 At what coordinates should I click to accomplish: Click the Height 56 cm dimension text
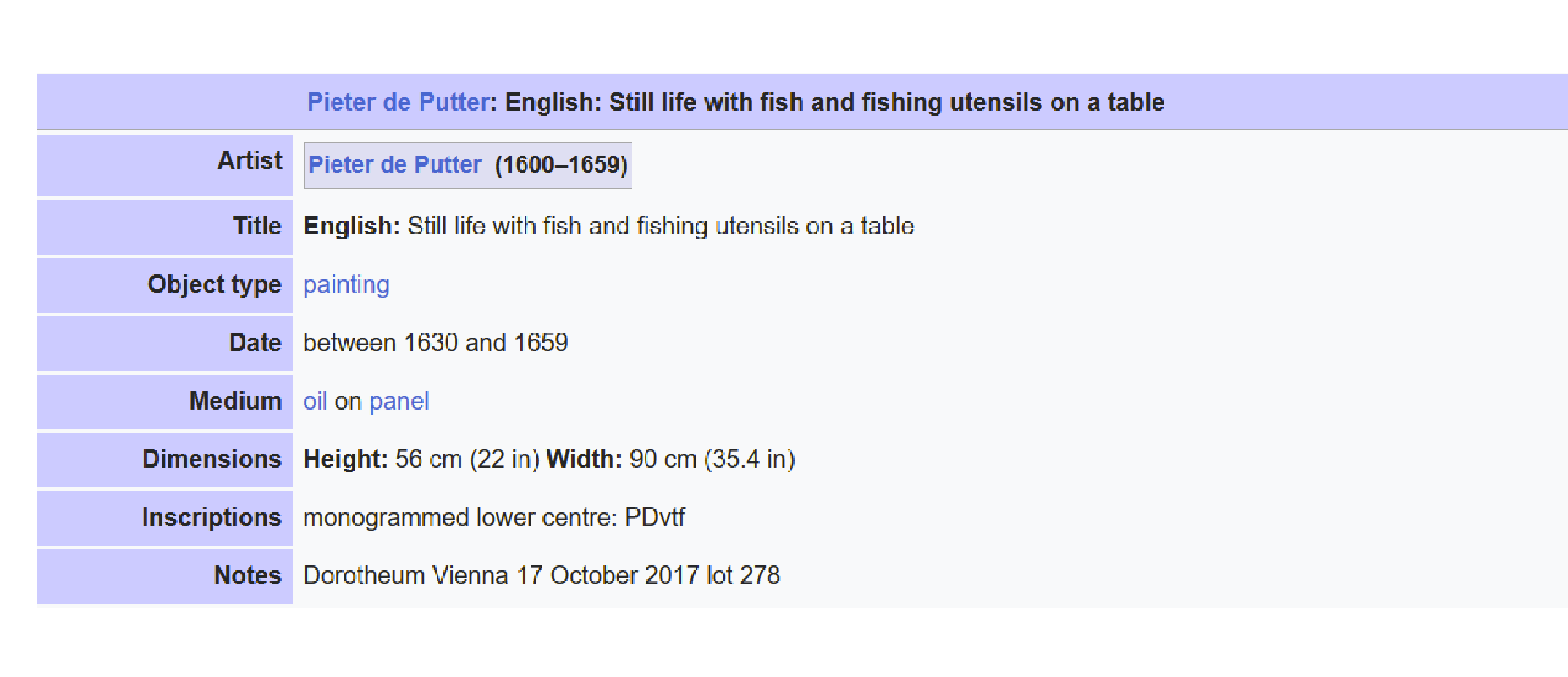(421, 460)
